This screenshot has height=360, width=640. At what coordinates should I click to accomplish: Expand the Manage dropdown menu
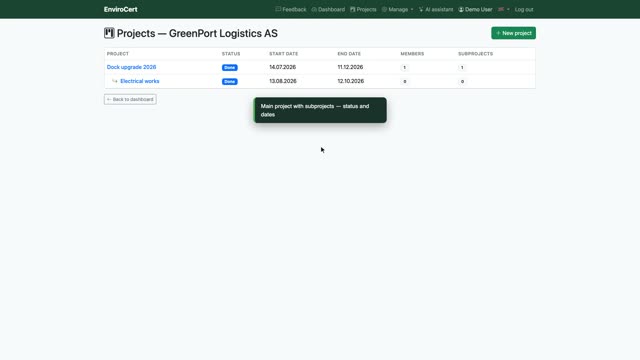(398, 9)
